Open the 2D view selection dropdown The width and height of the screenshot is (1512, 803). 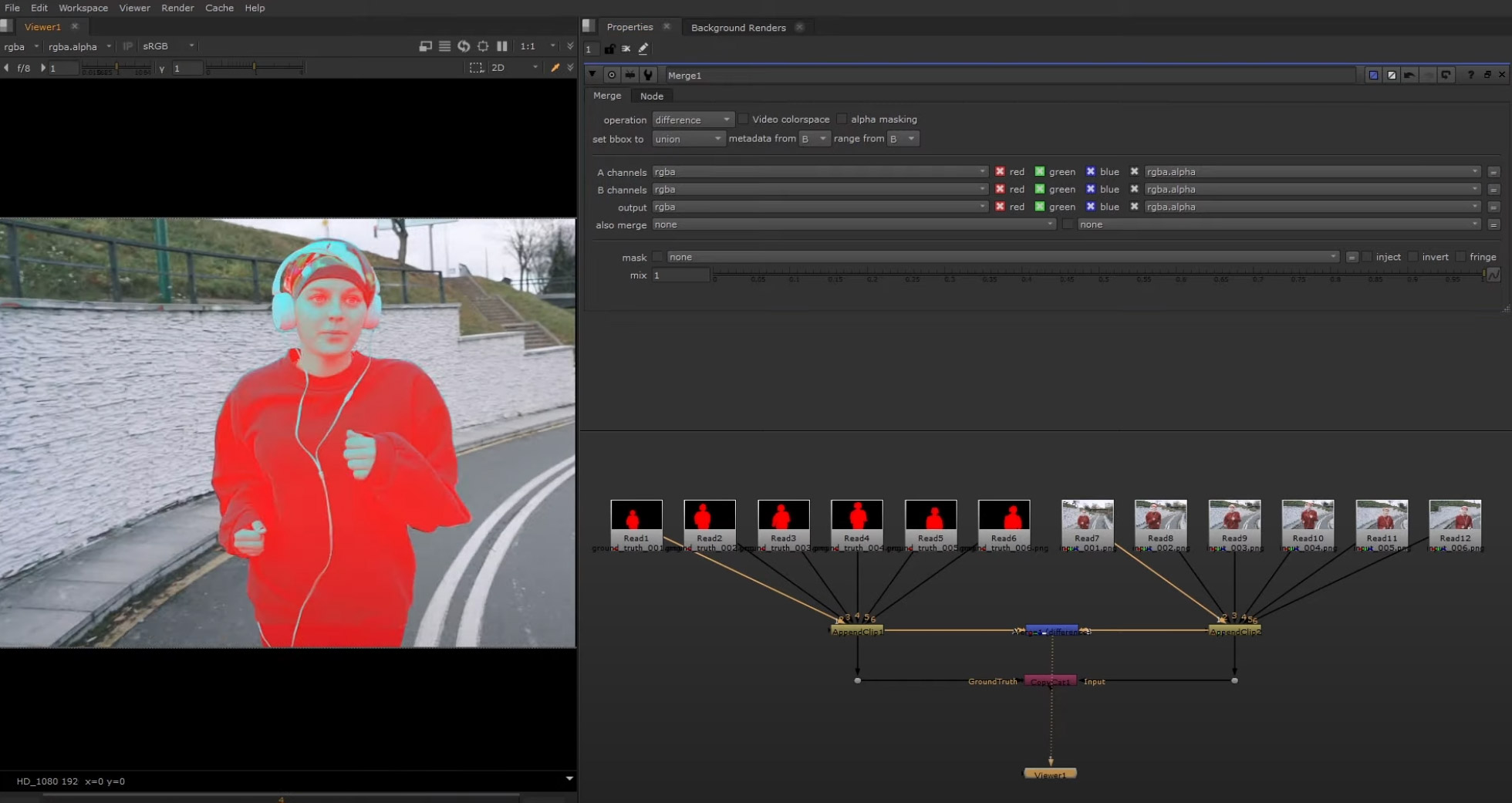(x=514, y=68)
